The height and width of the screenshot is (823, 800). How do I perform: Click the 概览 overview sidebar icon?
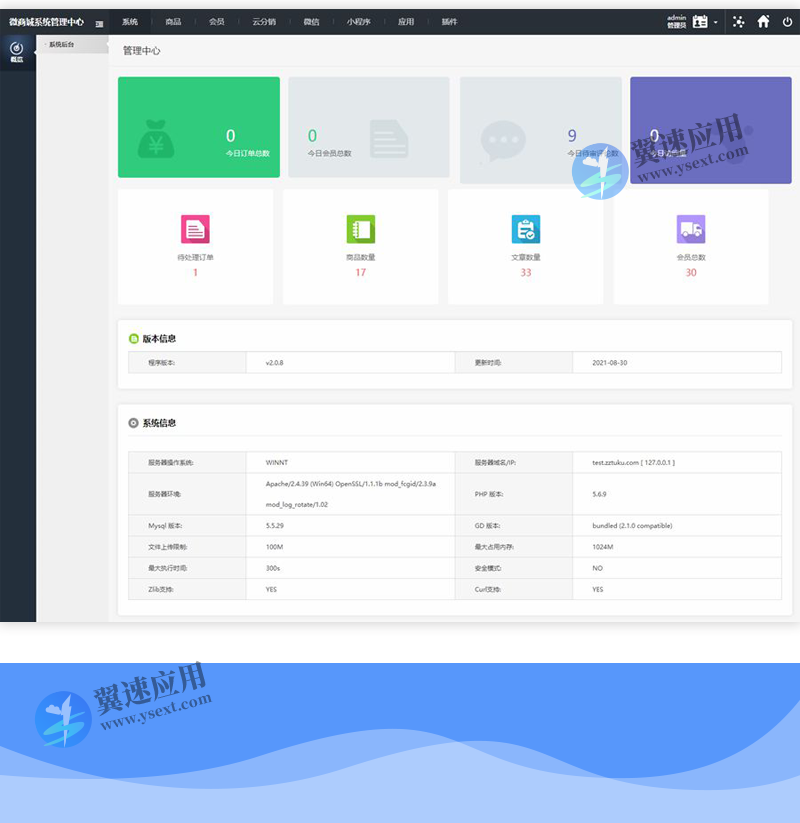click(17, 50)
